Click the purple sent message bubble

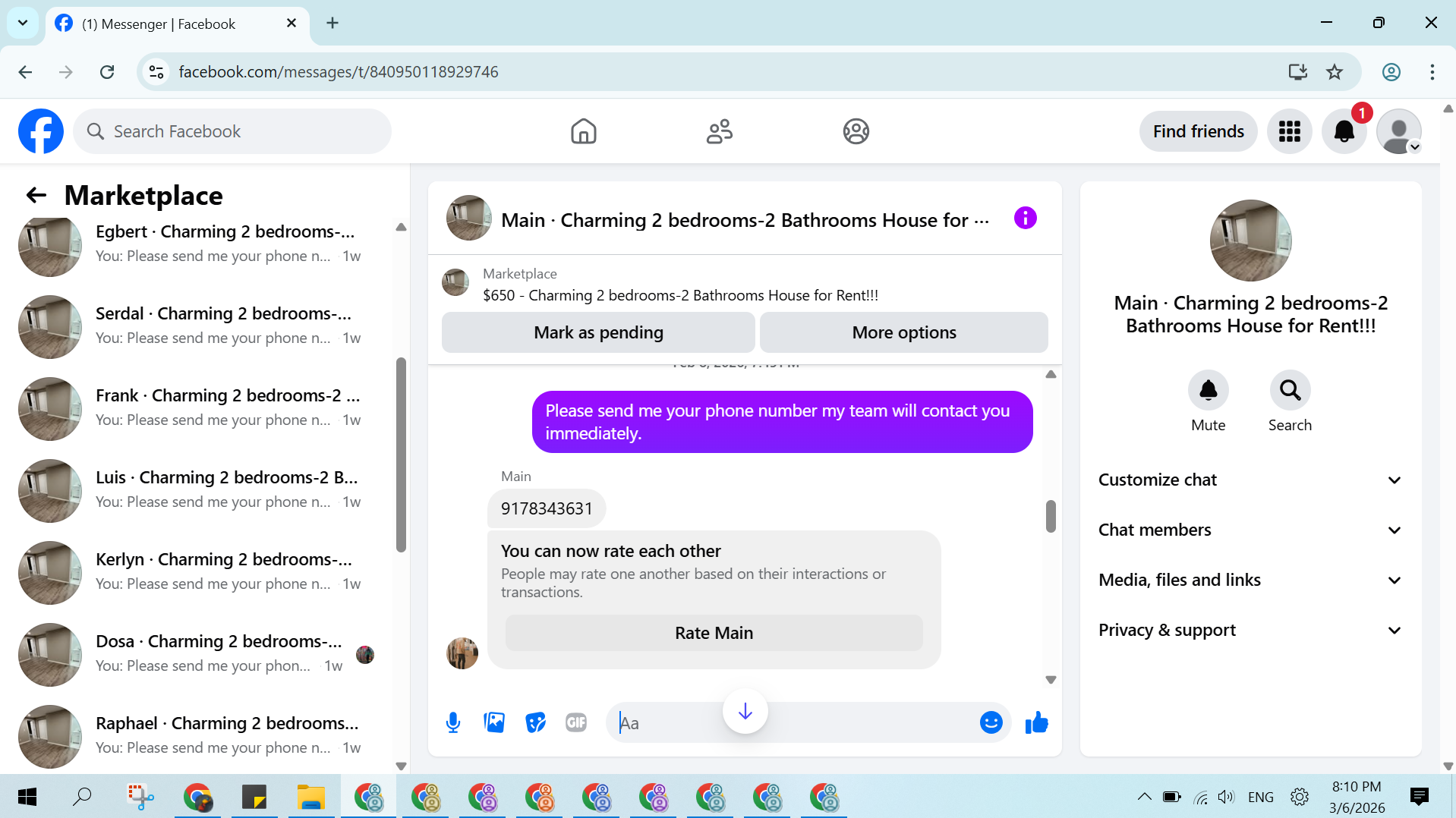[x=782, y=422]
